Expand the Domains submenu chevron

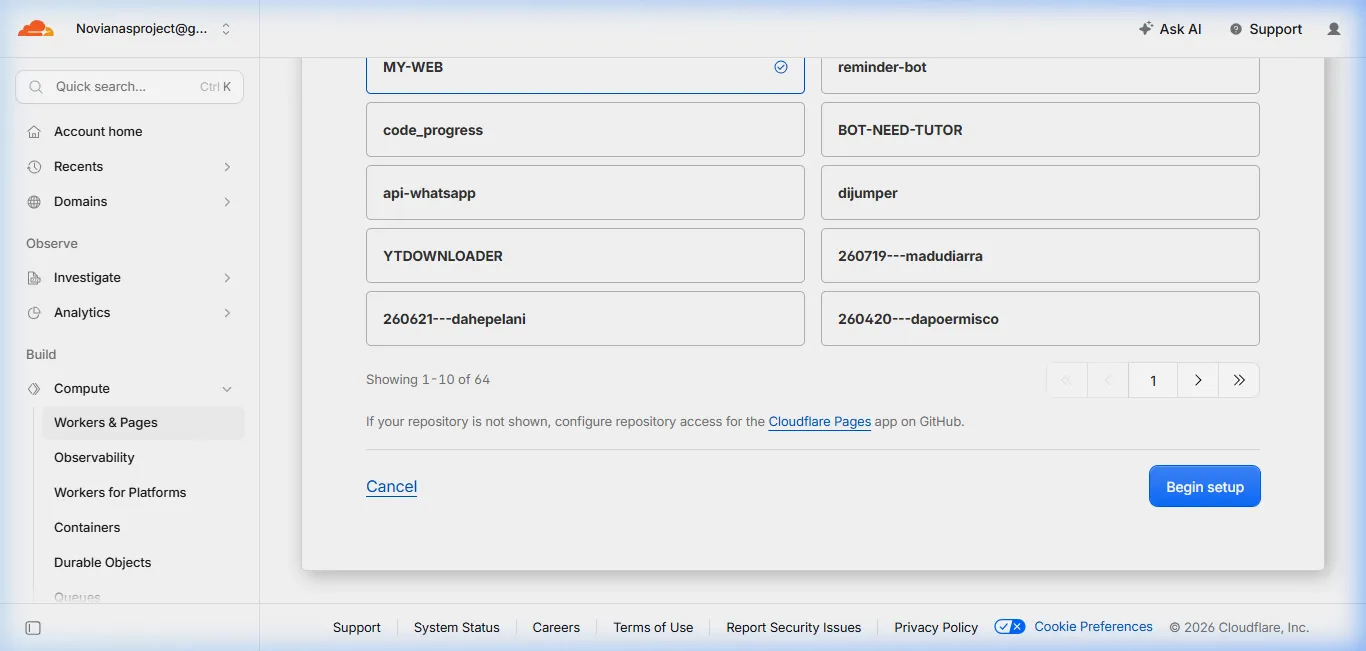(x=227, y=201)
